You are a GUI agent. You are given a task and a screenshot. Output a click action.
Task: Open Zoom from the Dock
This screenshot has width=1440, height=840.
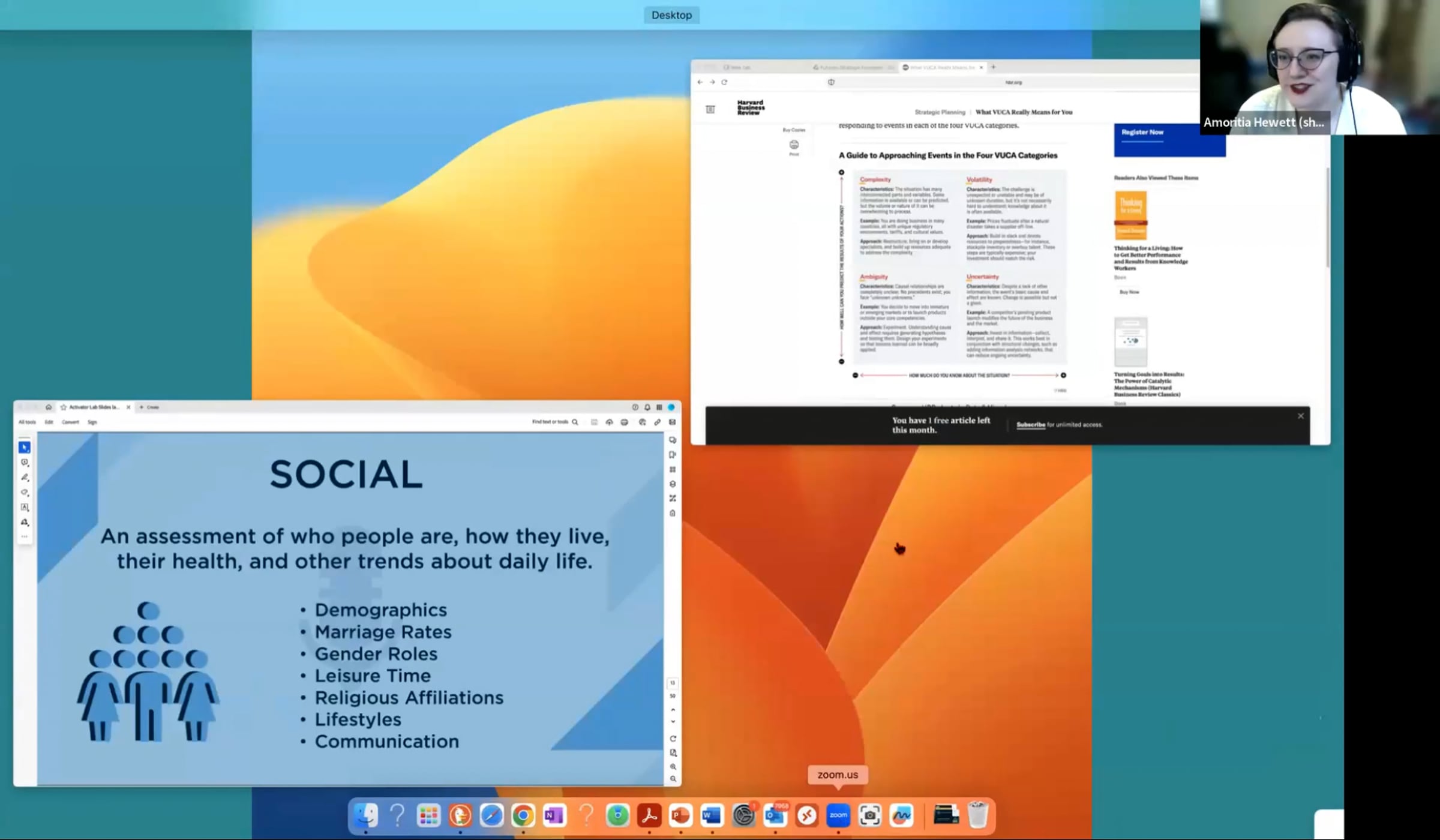[838, 815]
